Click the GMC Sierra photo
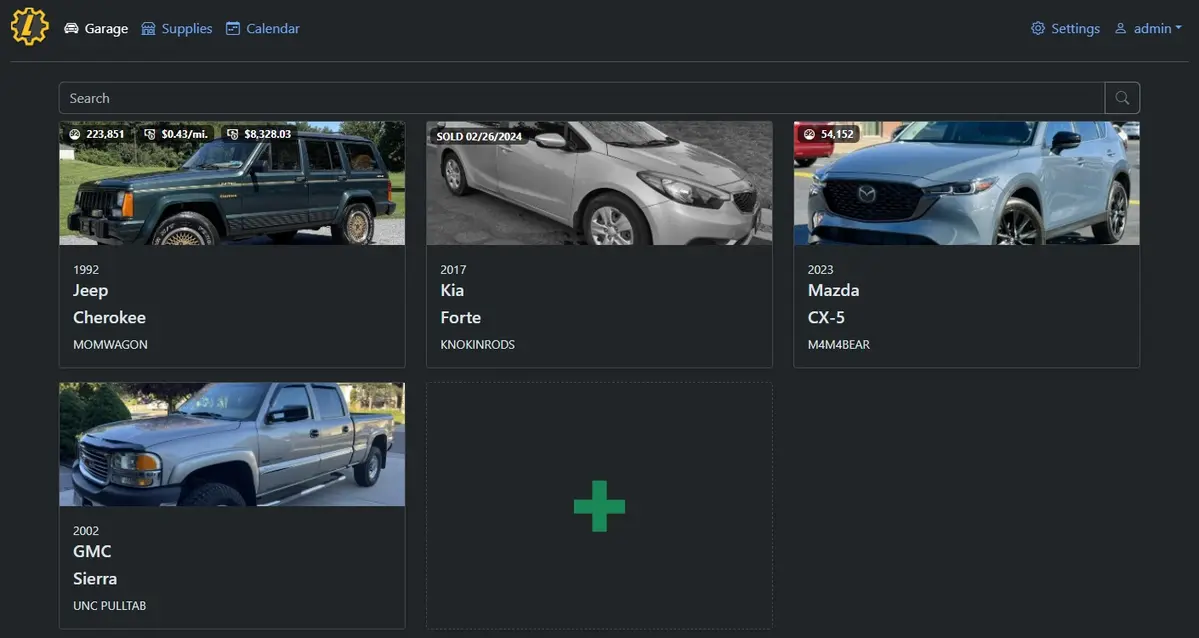This screenshot has height=638, width=1199. tap(232, 444)
